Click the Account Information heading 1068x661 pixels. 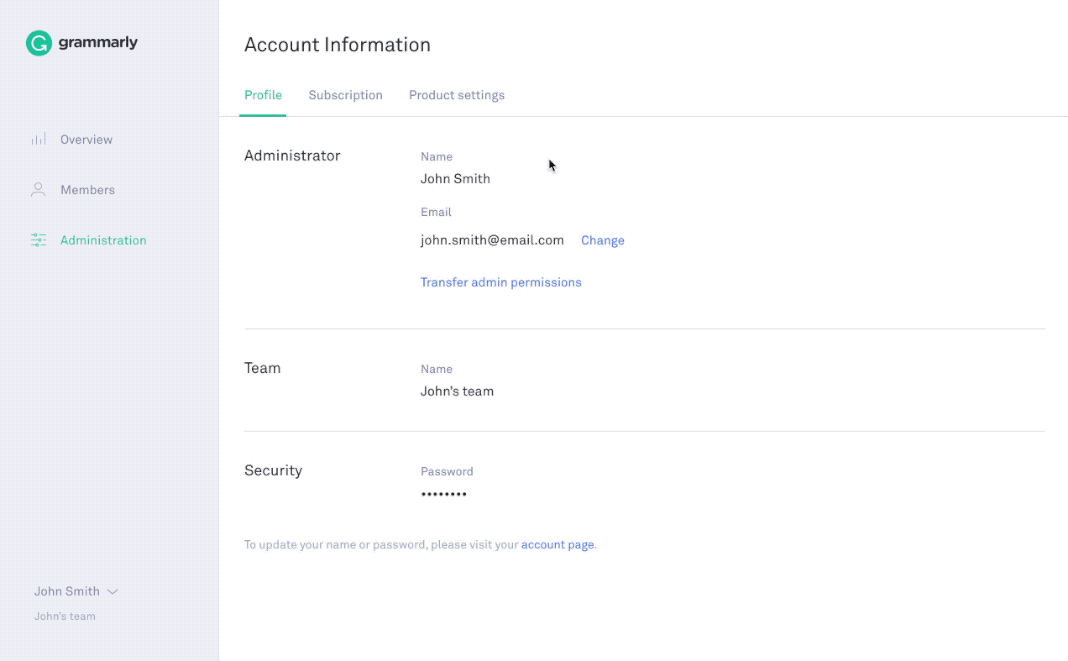337,45
